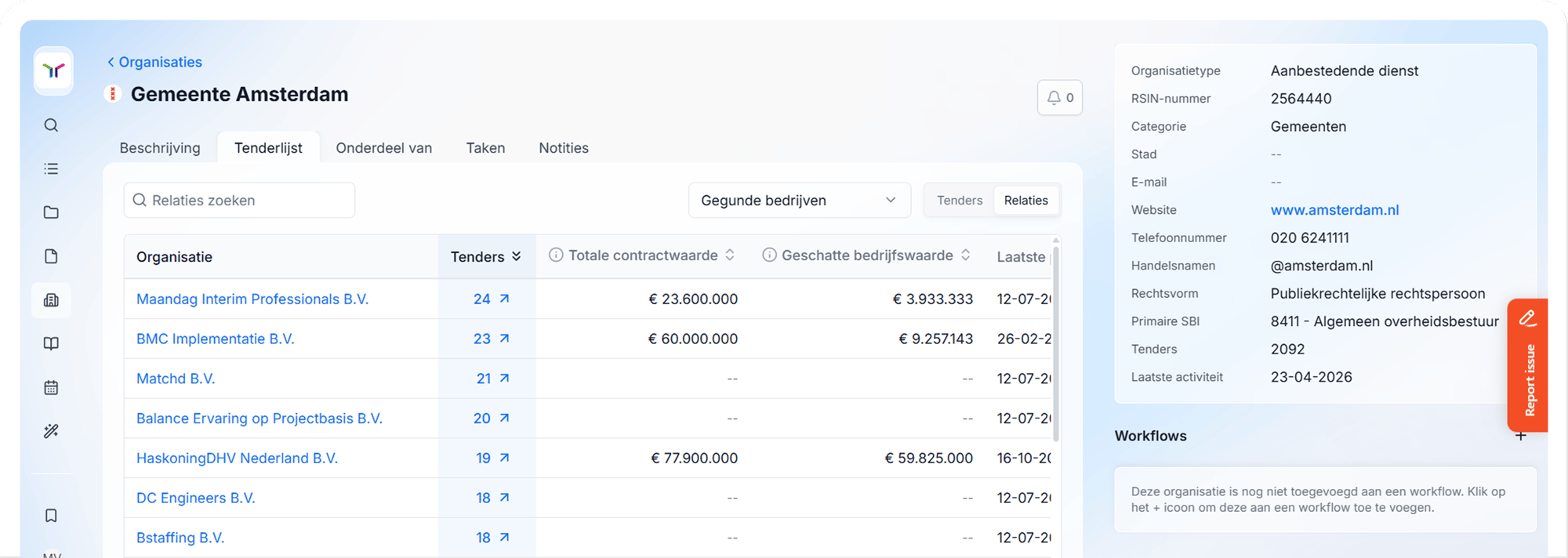
Task: Click Laatste activiteit date 23-04-2026
Action: click(x=1311, y=377)
